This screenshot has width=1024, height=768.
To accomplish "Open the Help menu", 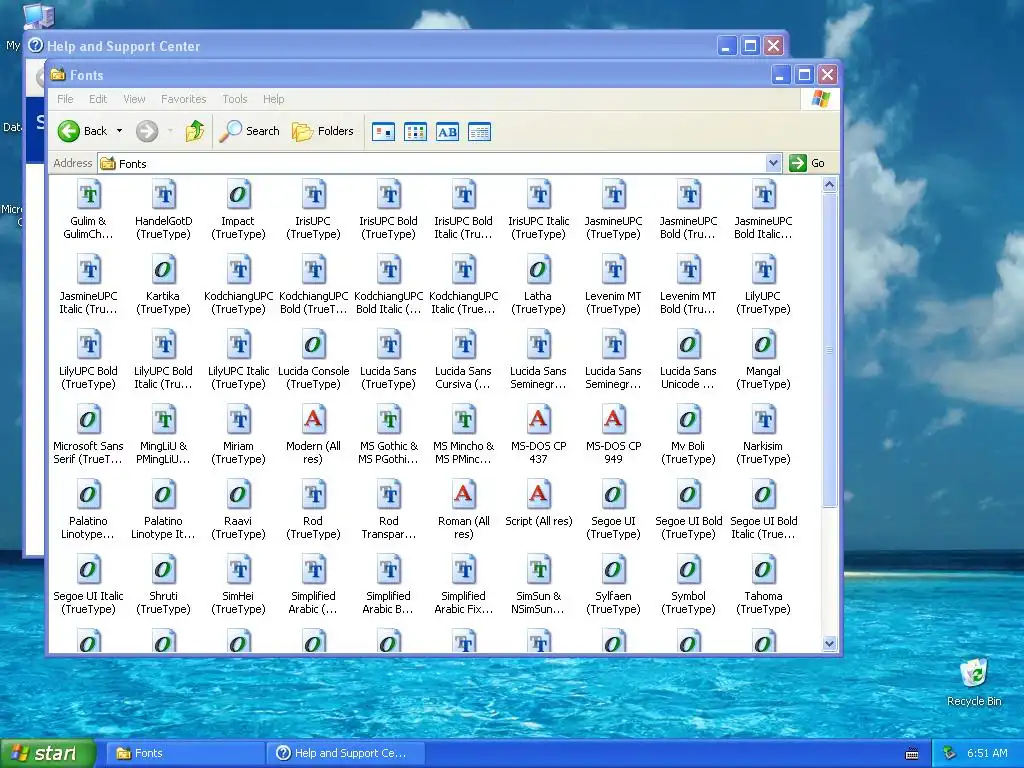I will pos(274,99).
